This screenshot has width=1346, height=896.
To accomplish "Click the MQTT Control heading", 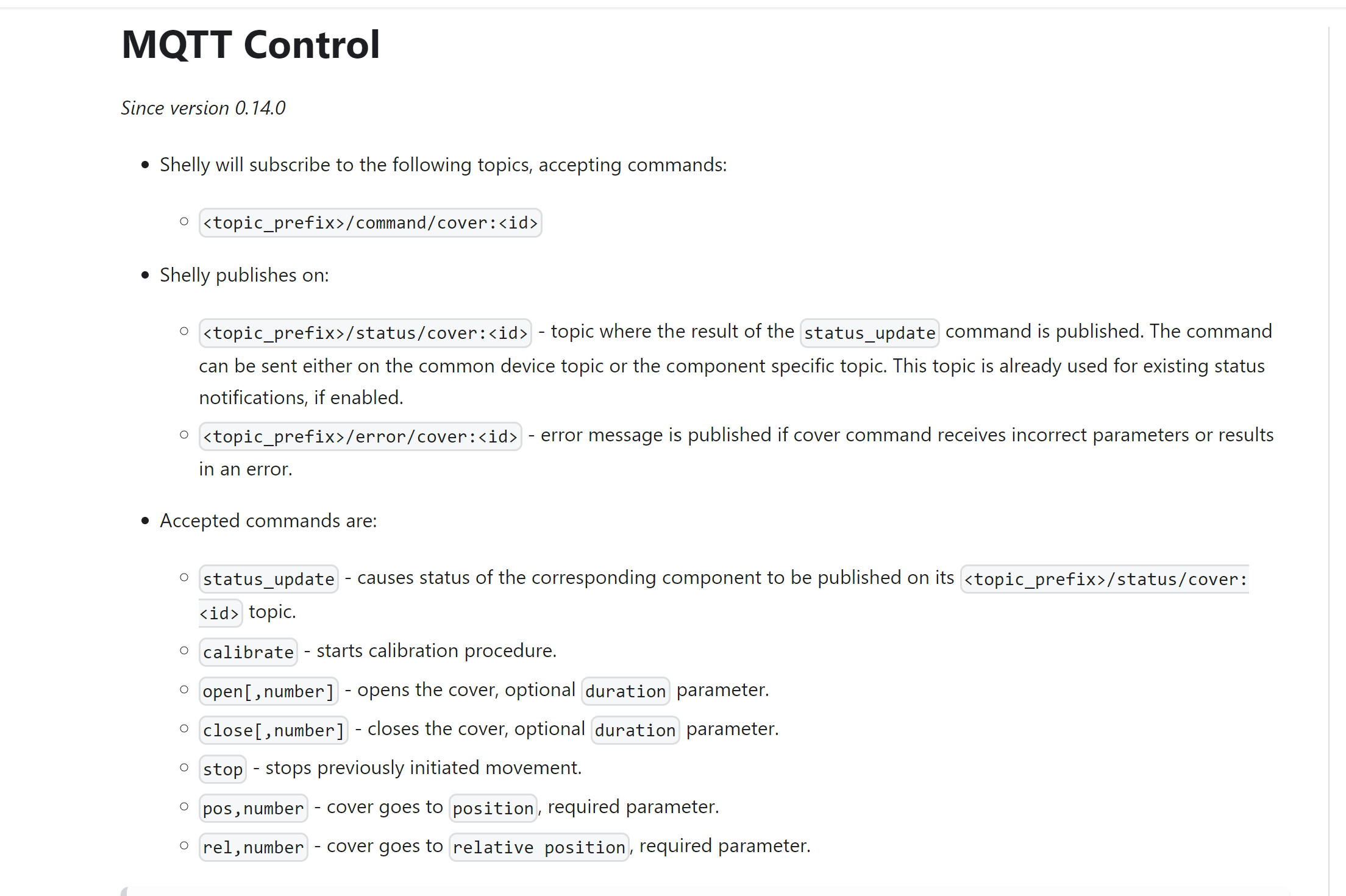I will point(251,45).
